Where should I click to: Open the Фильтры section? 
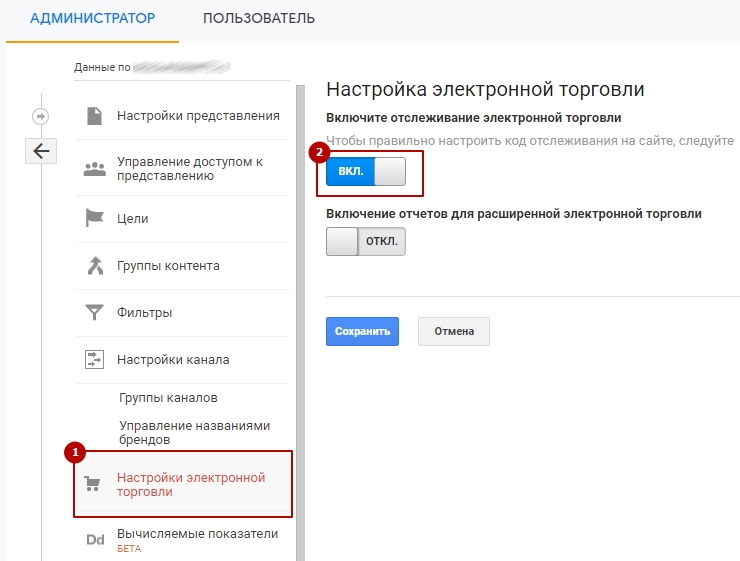(144, 312)
